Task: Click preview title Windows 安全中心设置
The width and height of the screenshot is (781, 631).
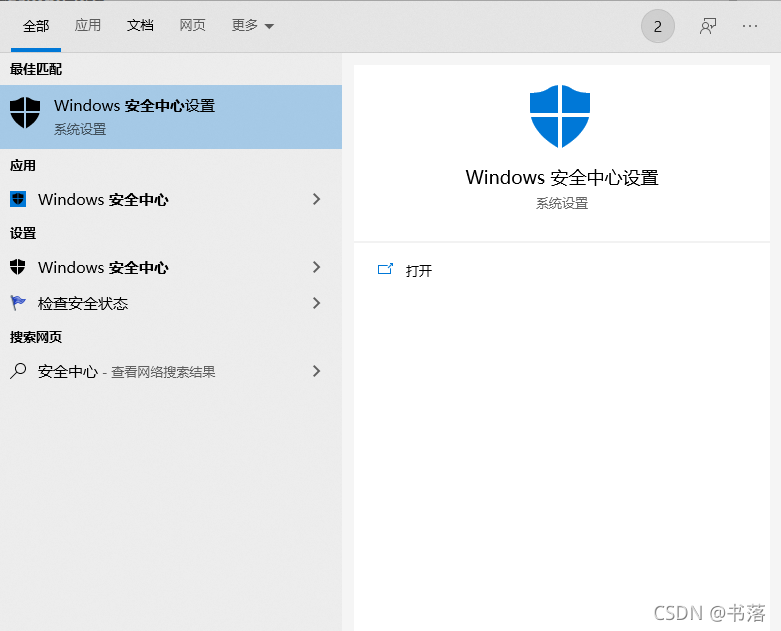Action: (x=562, y=177)
